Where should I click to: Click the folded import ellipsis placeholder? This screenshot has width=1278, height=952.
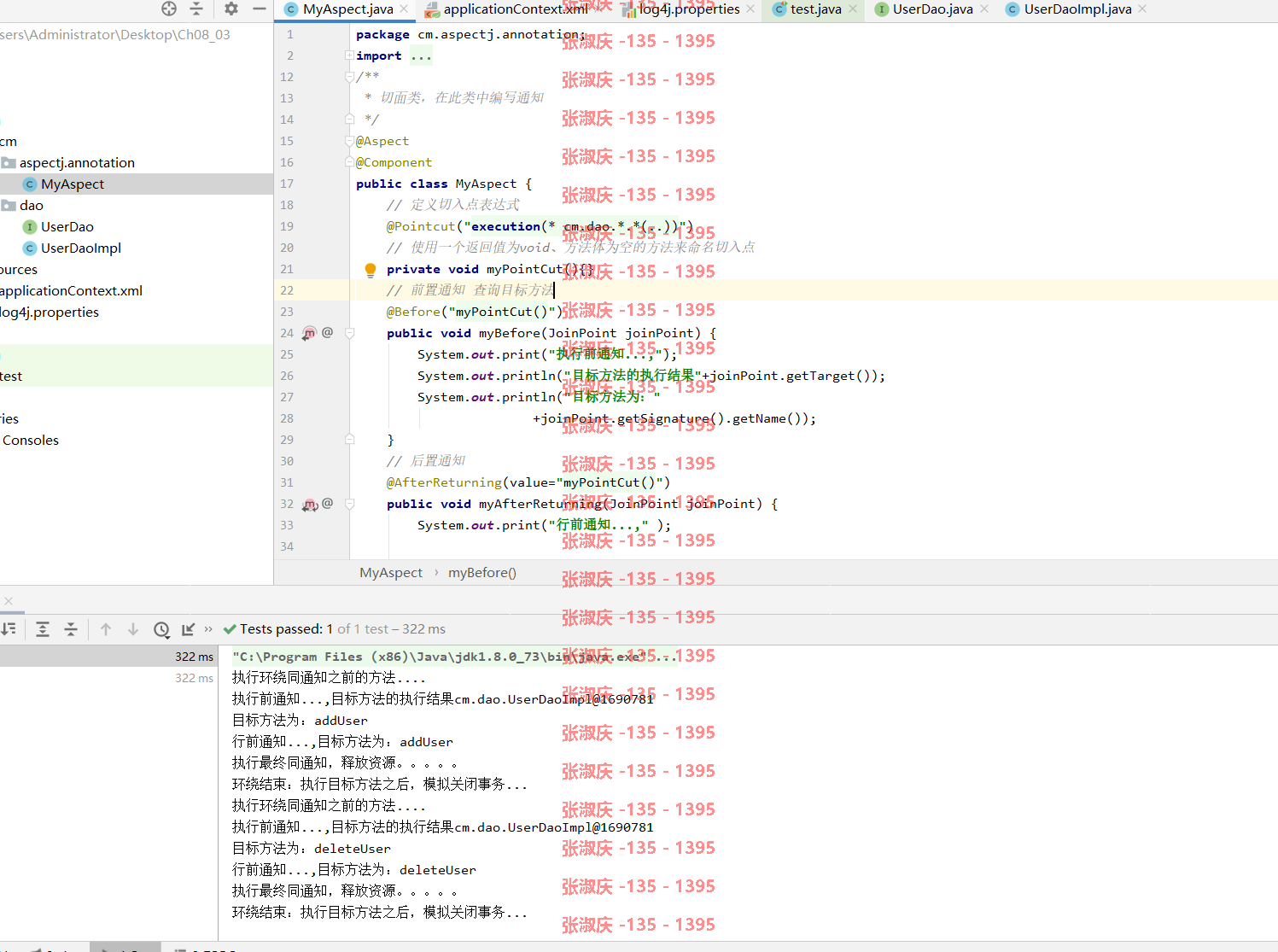pyautogui.click(x=421, y=55)
